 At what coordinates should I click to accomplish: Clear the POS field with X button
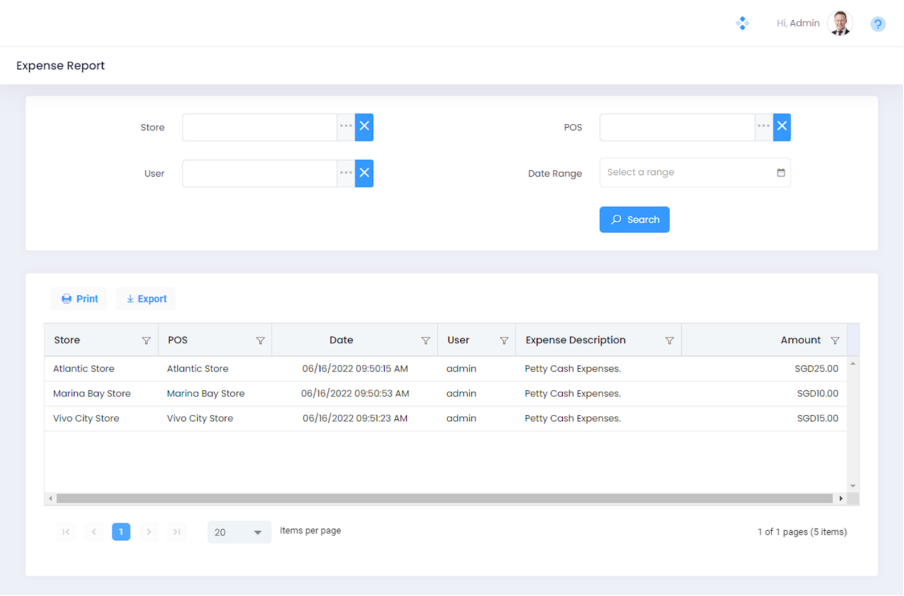click(x=782, y=127)
